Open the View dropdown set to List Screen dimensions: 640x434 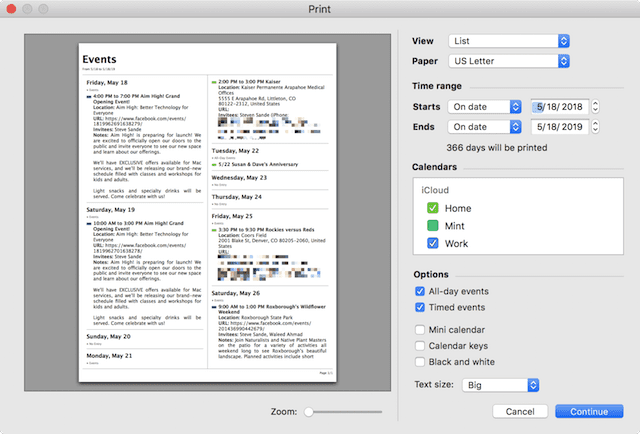509,41
